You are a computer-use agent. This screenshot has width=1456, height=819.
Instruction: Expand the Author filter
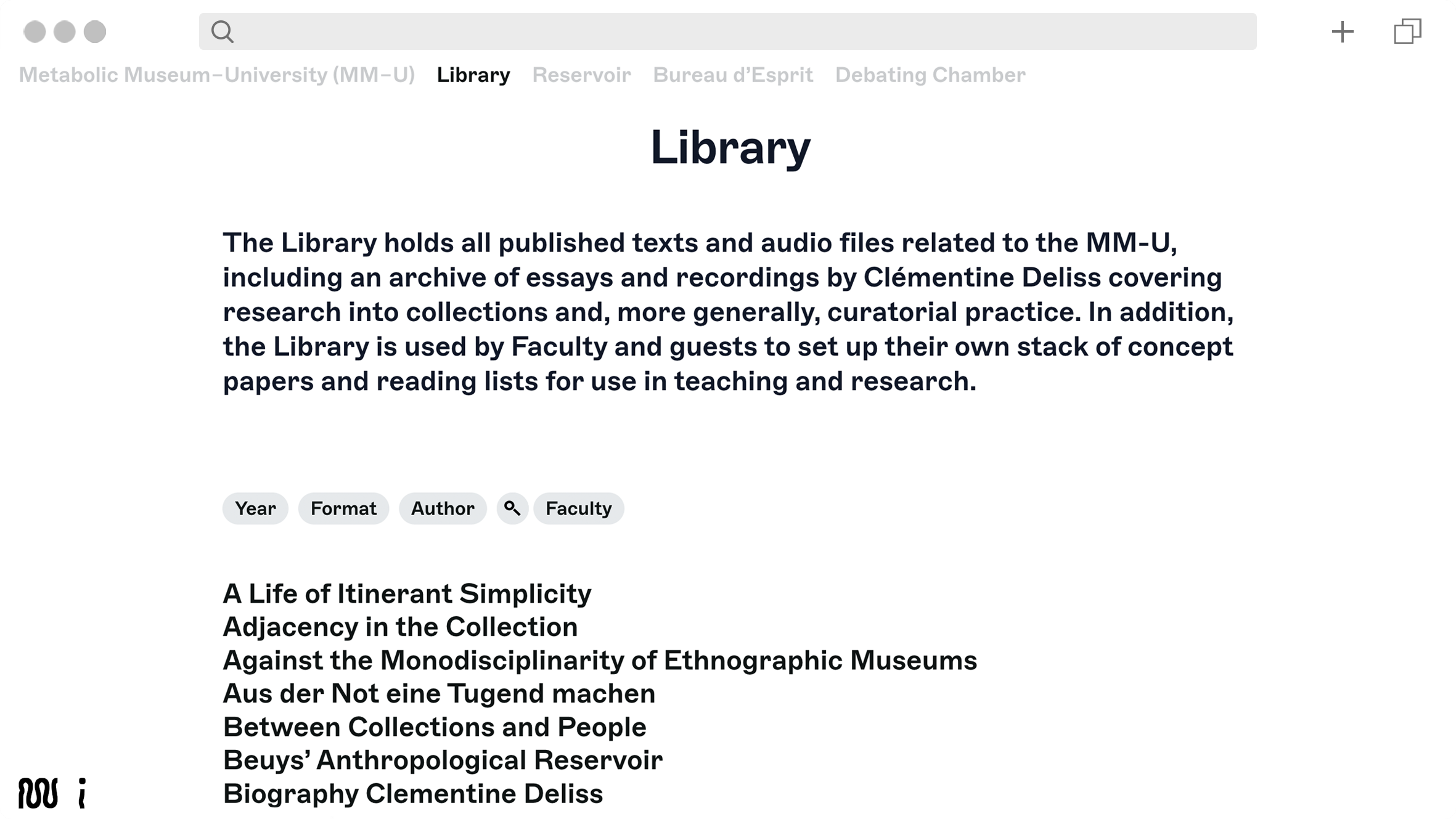click(443, 508)
